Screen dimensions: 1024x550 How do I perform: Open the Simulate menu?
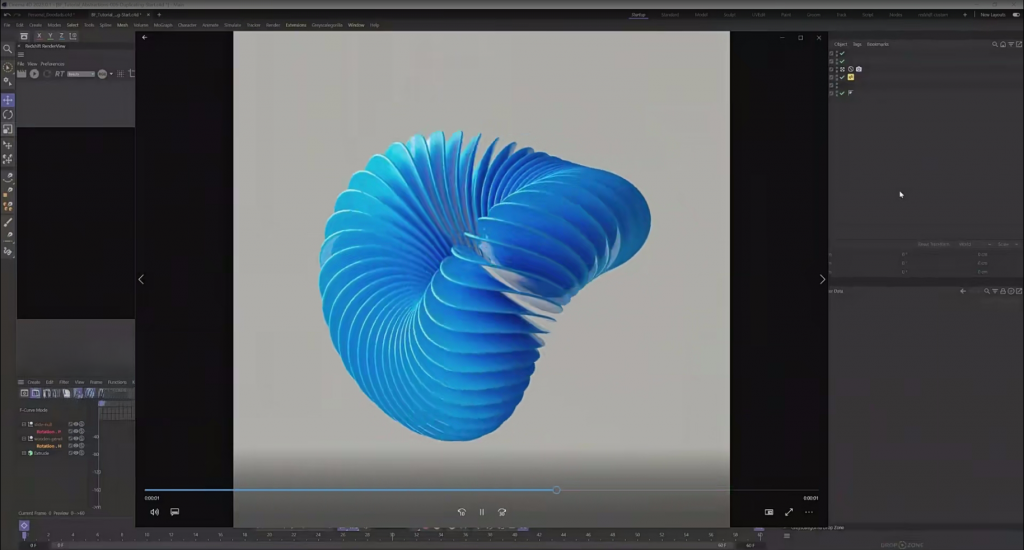[x=232, y=25]
